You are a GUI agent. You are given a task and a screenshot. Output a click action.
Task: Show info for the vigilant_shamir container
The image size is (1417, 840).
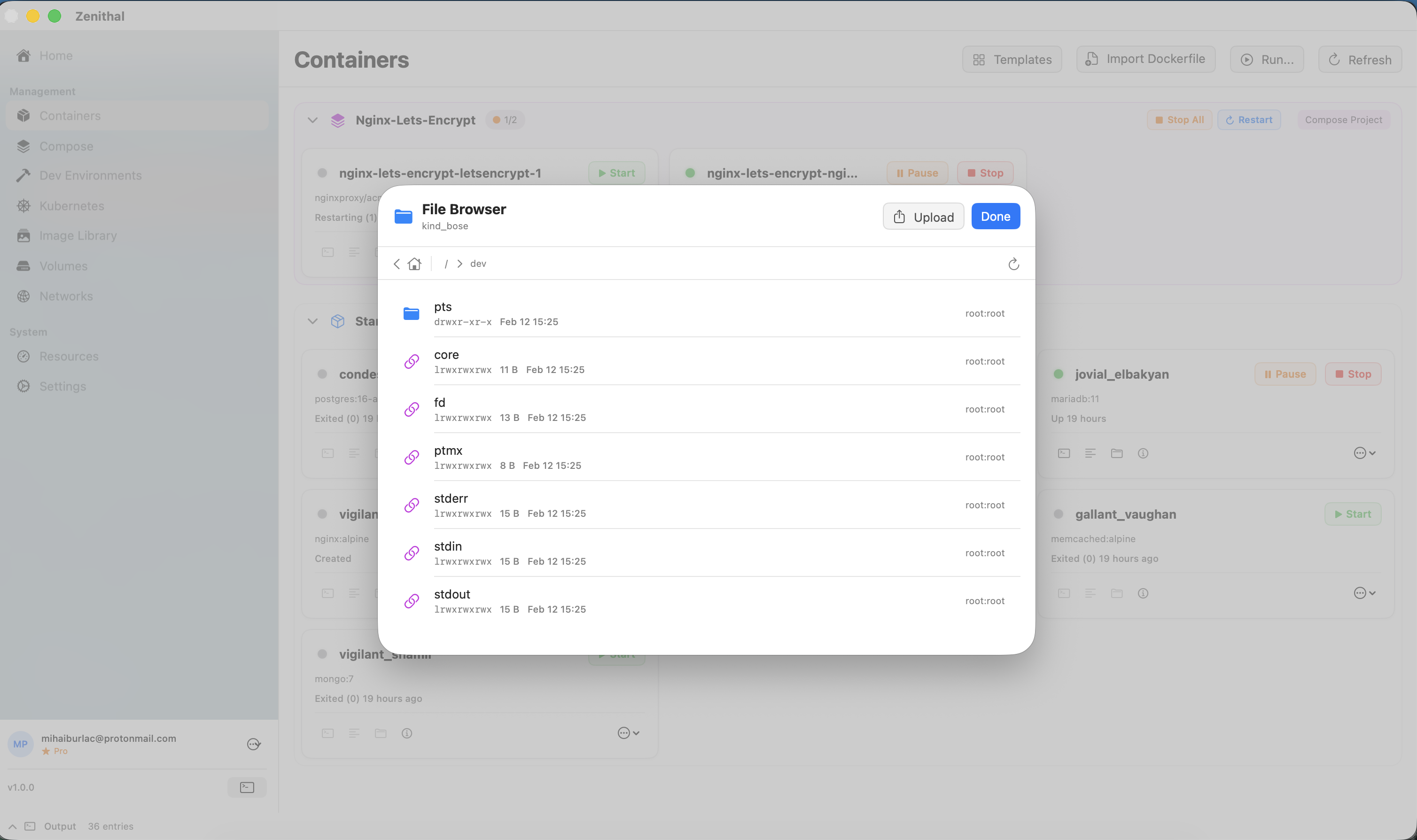pos(407,732)
